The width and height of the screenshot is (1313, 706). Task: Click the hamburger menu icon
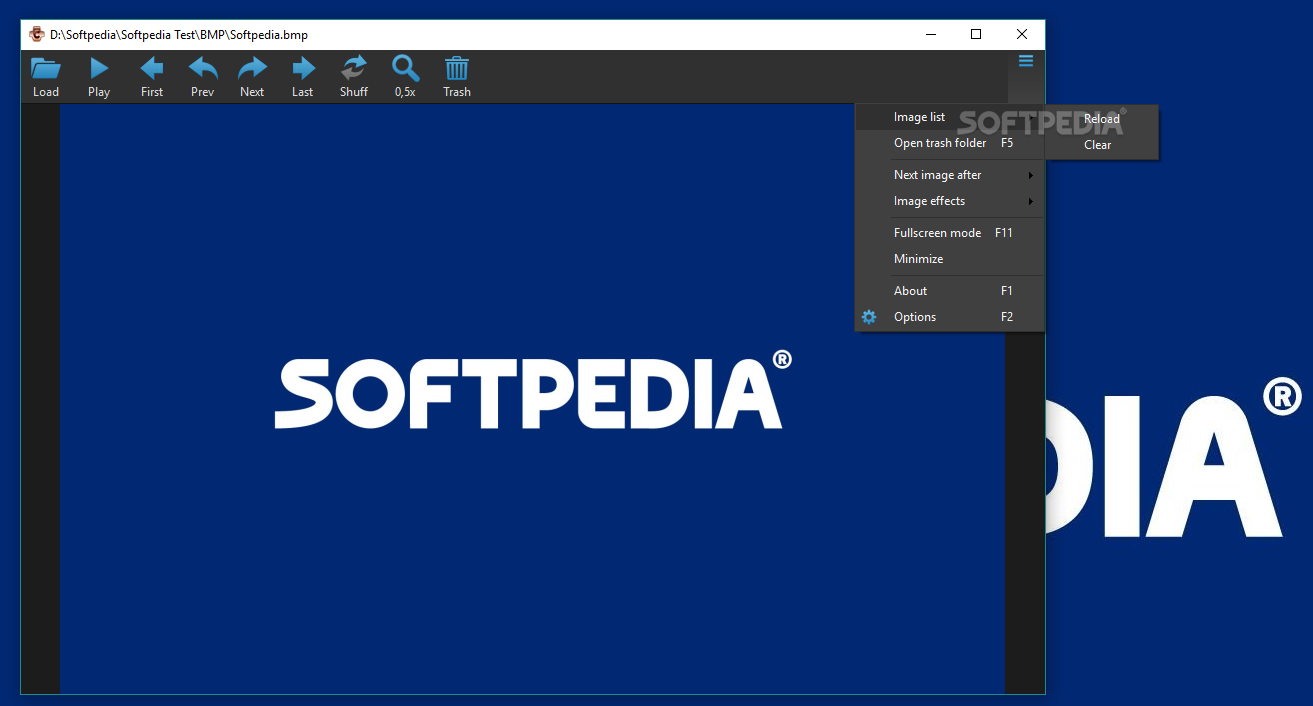point(1026,61)
